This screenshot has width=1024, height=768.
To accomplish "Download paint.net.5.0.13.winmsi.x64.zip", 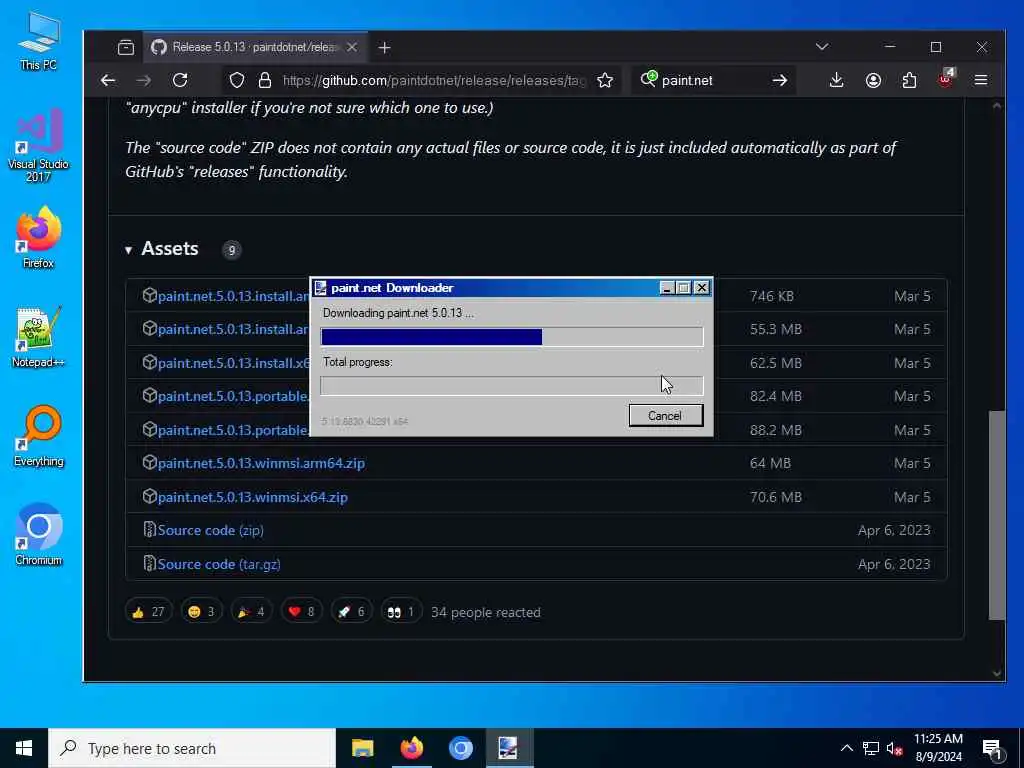I will [x=253, y=497].
